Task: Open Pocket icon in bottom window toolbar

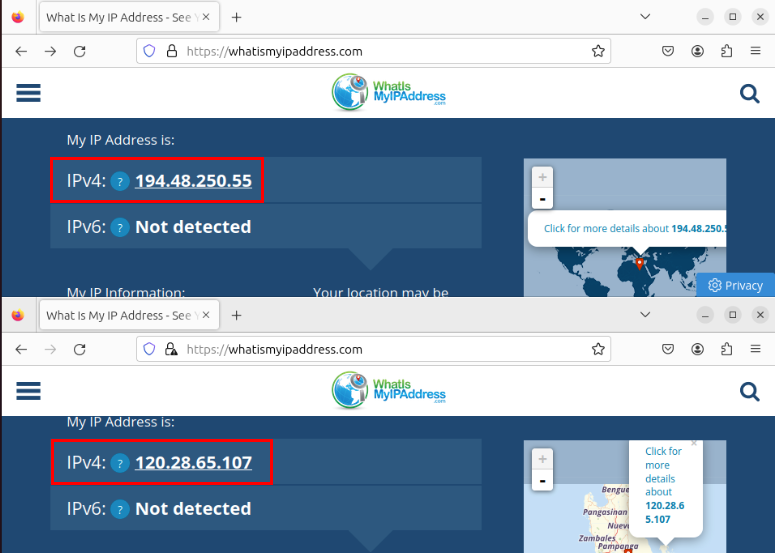Action: [x=668, y=349]
